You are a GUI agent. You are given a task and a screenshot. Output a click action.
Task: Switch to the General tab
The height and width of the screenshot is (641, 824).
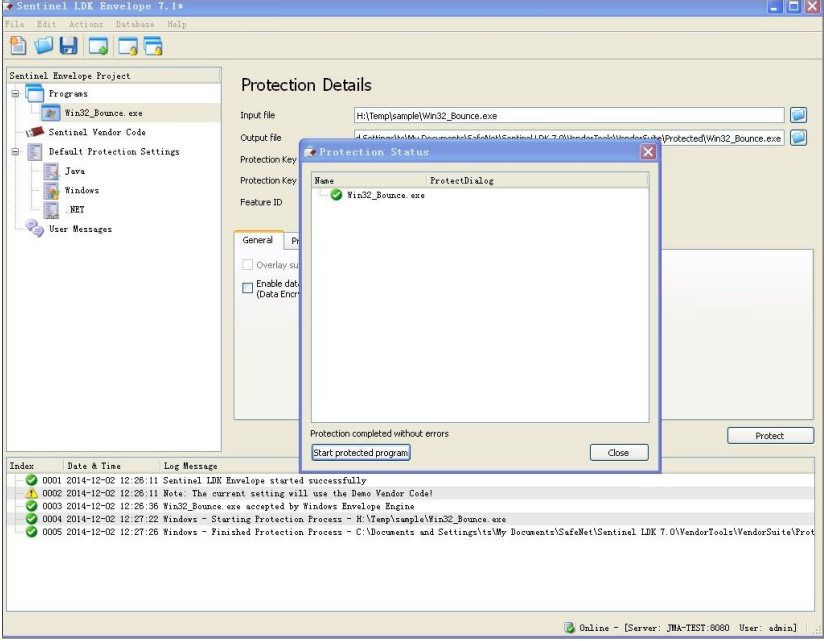pyautogui.click(x=258, y=241)
